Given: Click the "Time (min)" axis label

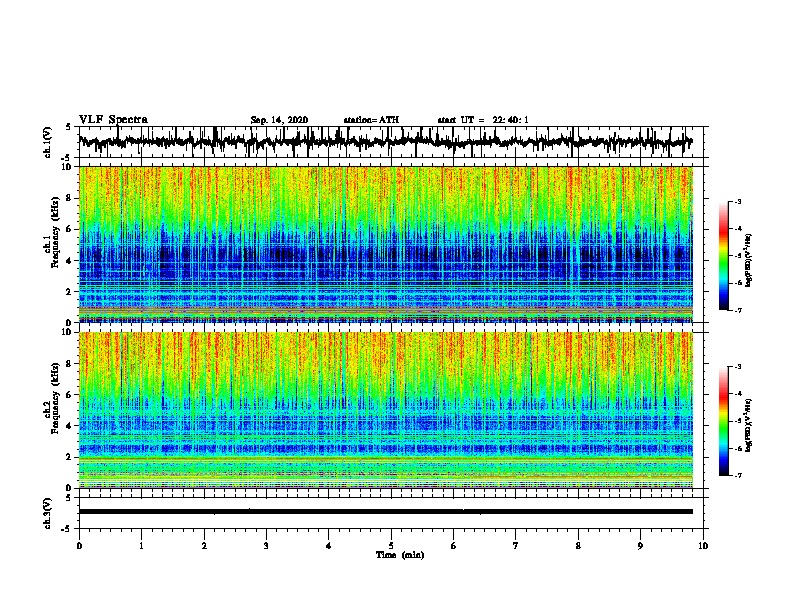Looking at the screenshot, I should 400,555.
